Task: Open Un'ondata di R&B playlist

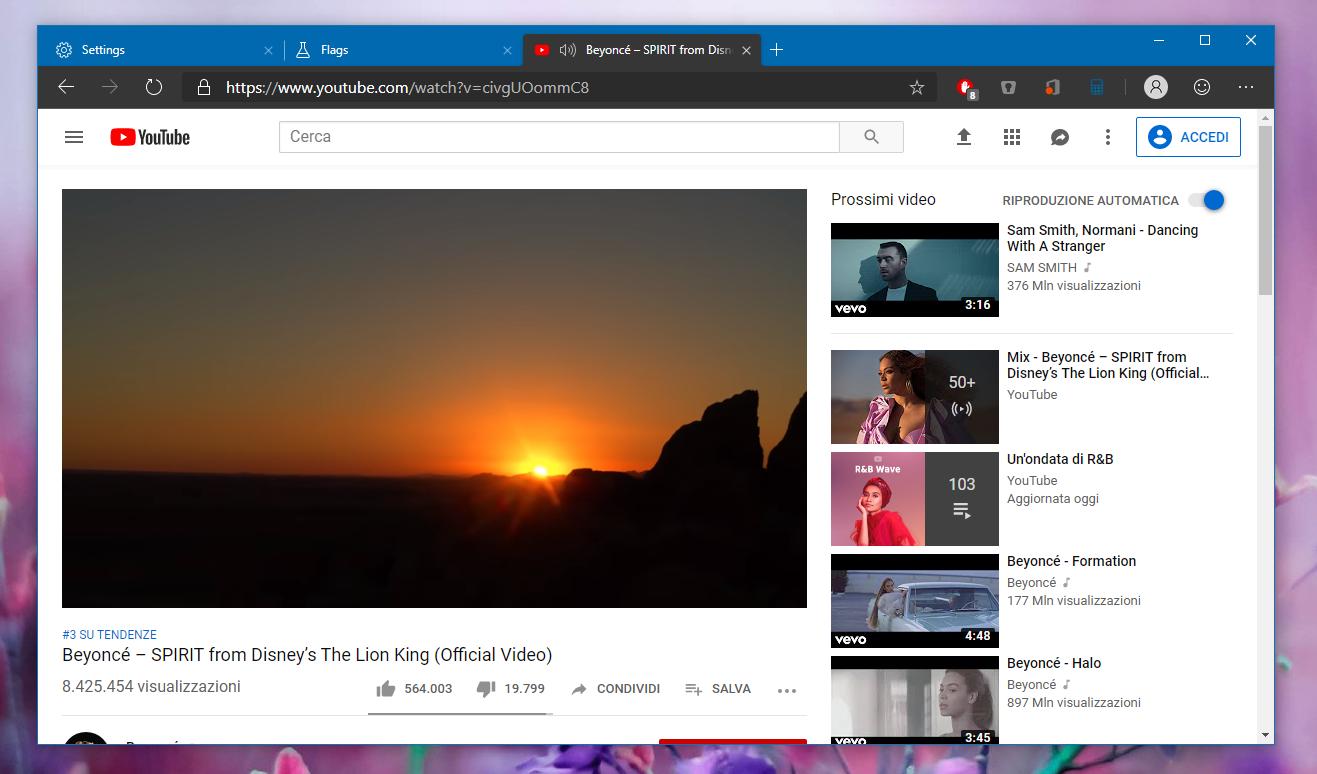Action: 1060,459
